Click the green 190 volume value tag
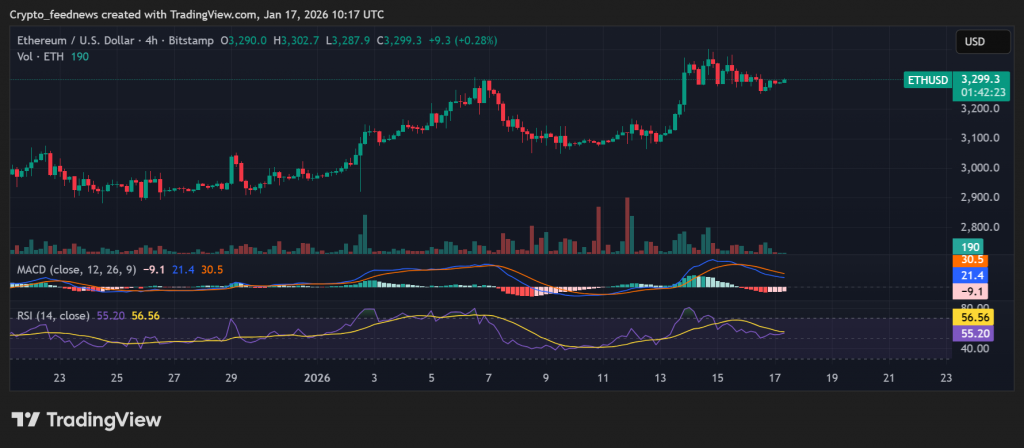Image resolution: width=1024 pixels, height=448 pixels. tap(971, 246)
